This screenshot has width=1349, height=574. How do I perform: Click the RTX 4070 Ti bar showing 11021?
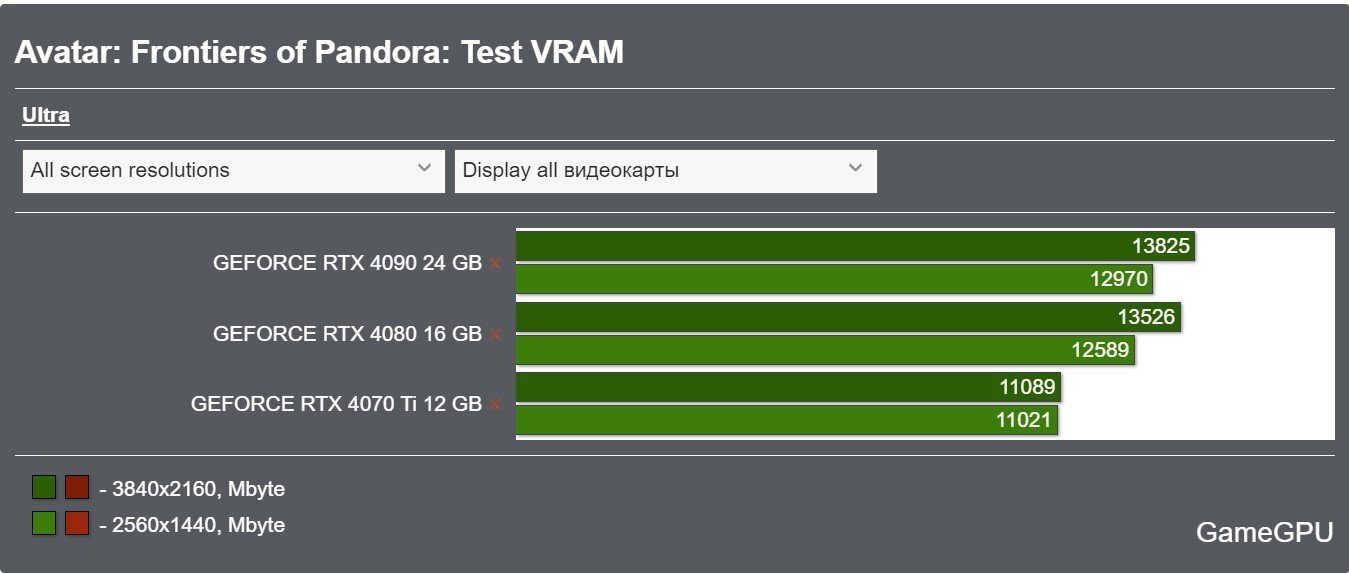click(787, 420)
